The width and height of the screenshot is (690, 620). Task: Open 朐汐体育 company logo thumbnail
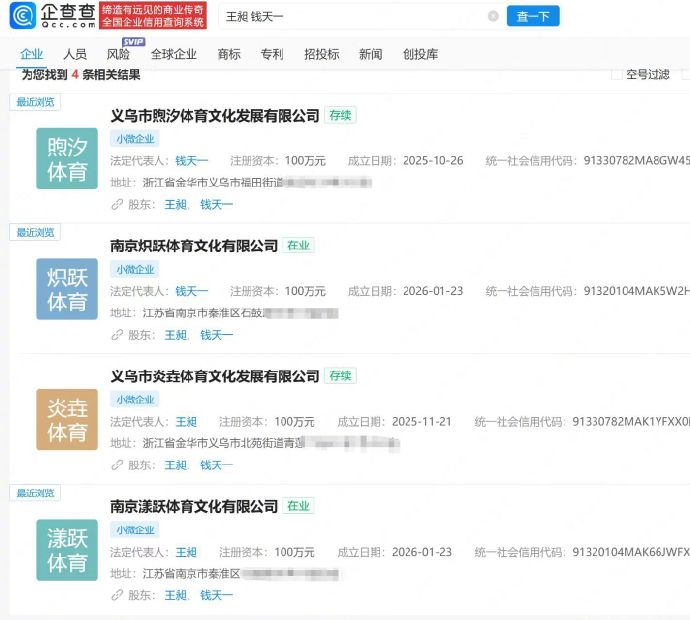(67, 158)
